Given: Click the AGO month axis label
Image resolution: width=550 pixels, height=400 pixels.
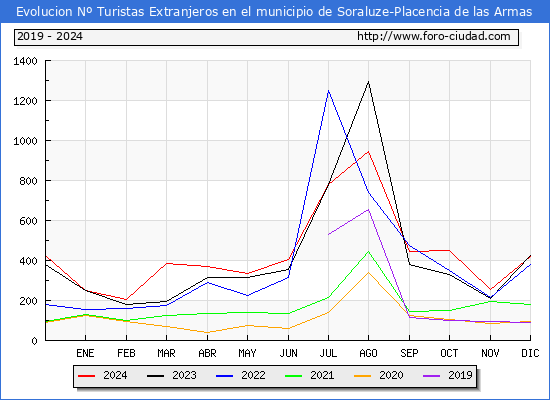Looking at the screenshot, I should click(368, 353).
